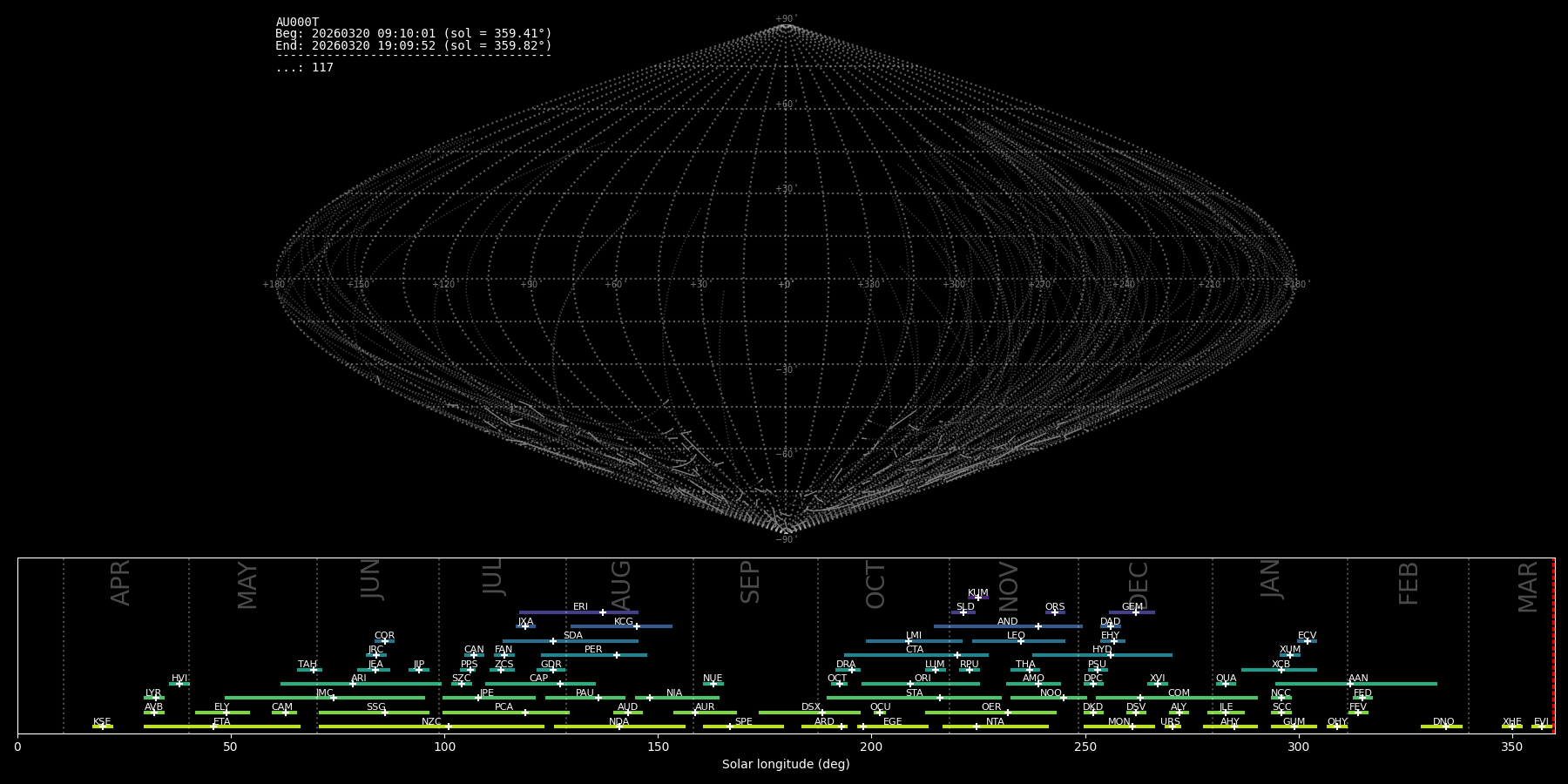Select the ETA shower bar

coord(222,727)
